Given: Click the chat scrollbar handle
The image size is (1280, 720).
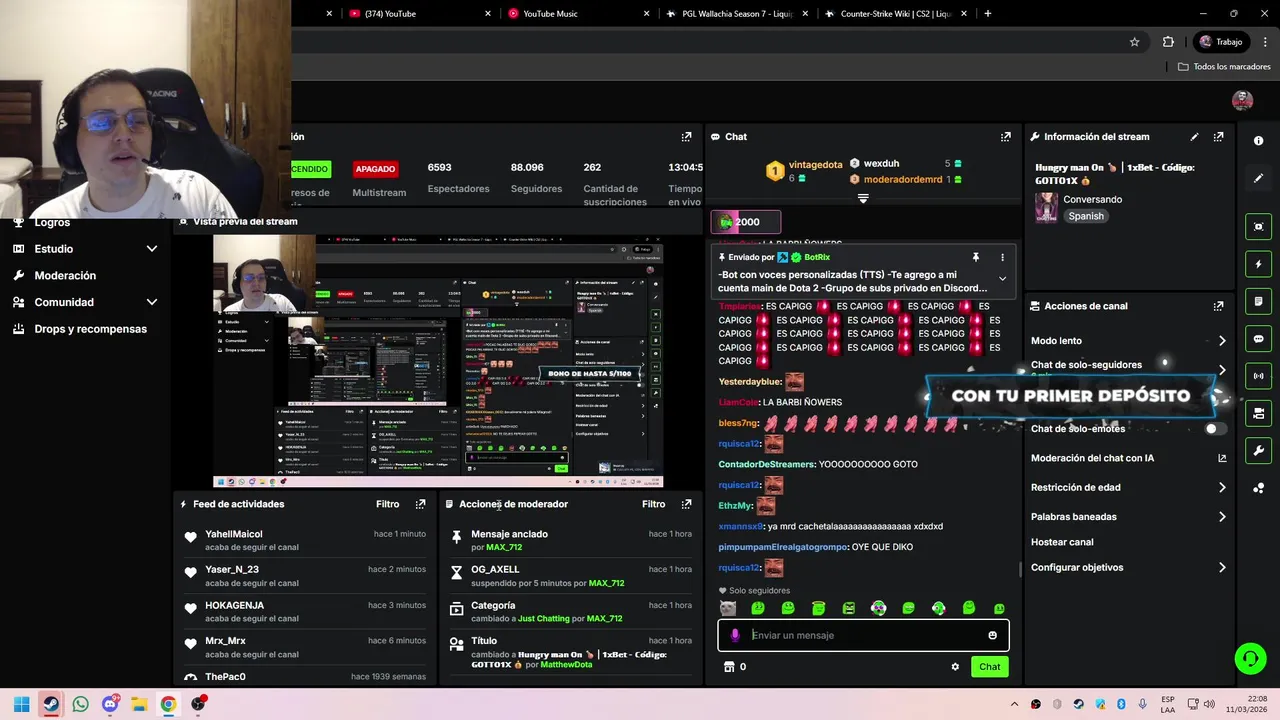Looking at the screenshot, I should click(1020, 570).
